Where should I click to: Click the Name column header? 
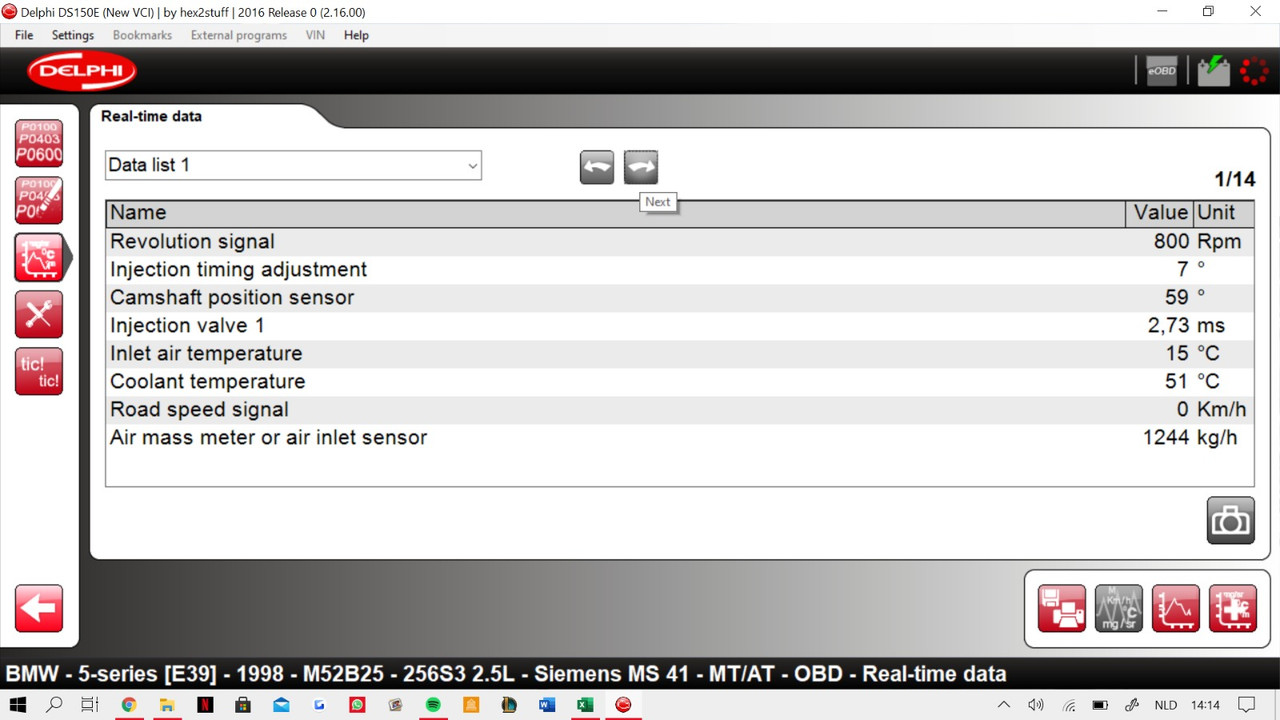tap(616, 213)
